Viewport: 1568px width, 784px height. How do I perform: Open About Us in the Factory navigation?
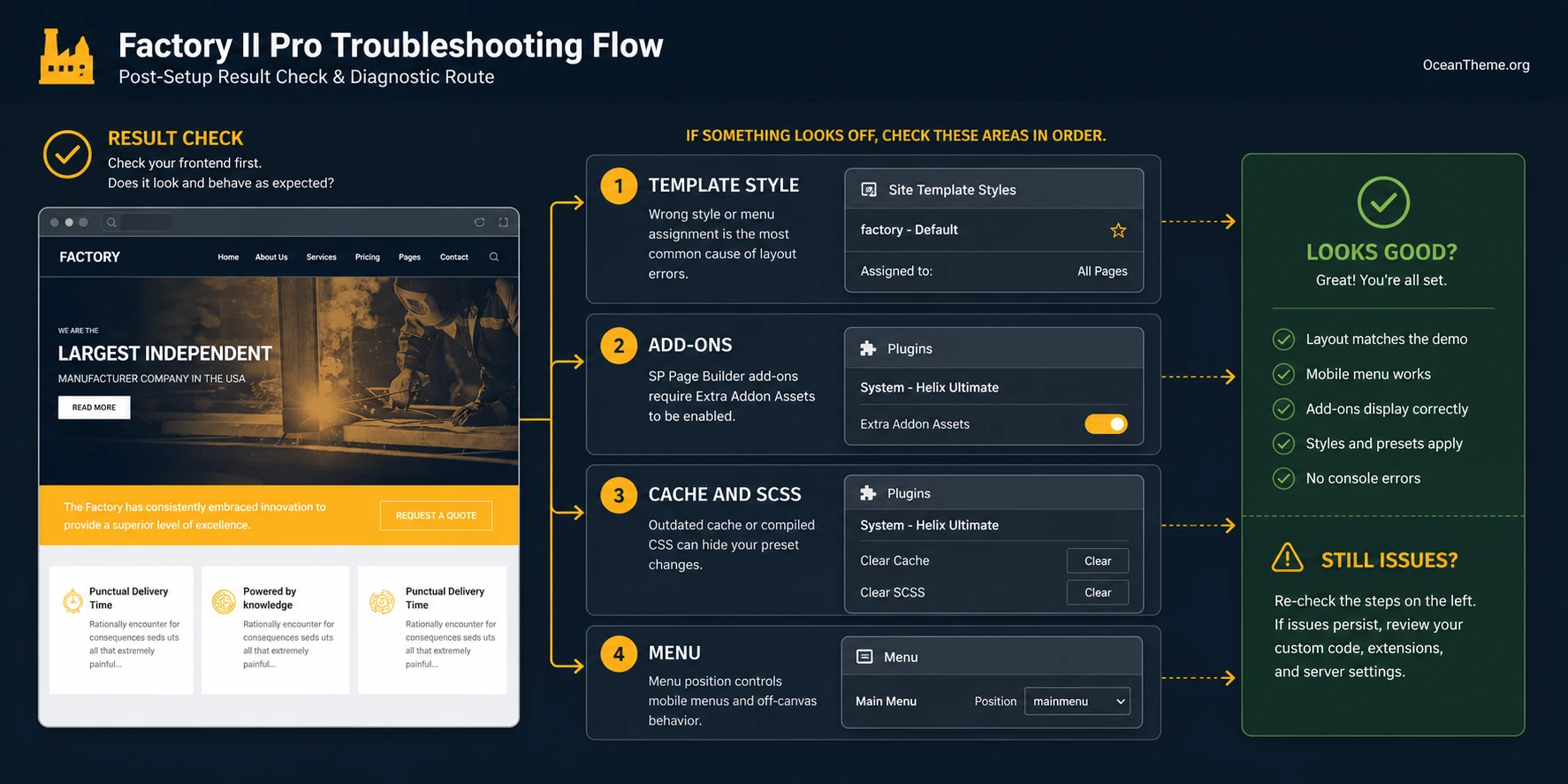pos(271,257)
